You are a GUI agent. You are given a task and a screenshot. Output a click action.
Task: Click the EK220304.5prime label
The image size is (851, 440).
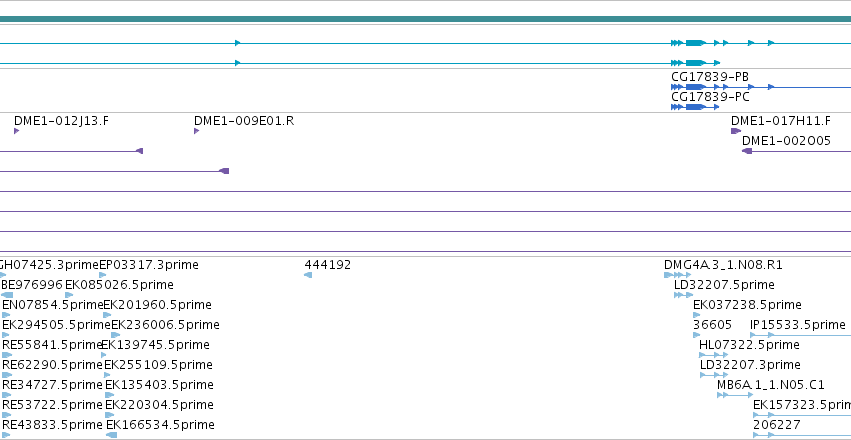click(159, 405)
